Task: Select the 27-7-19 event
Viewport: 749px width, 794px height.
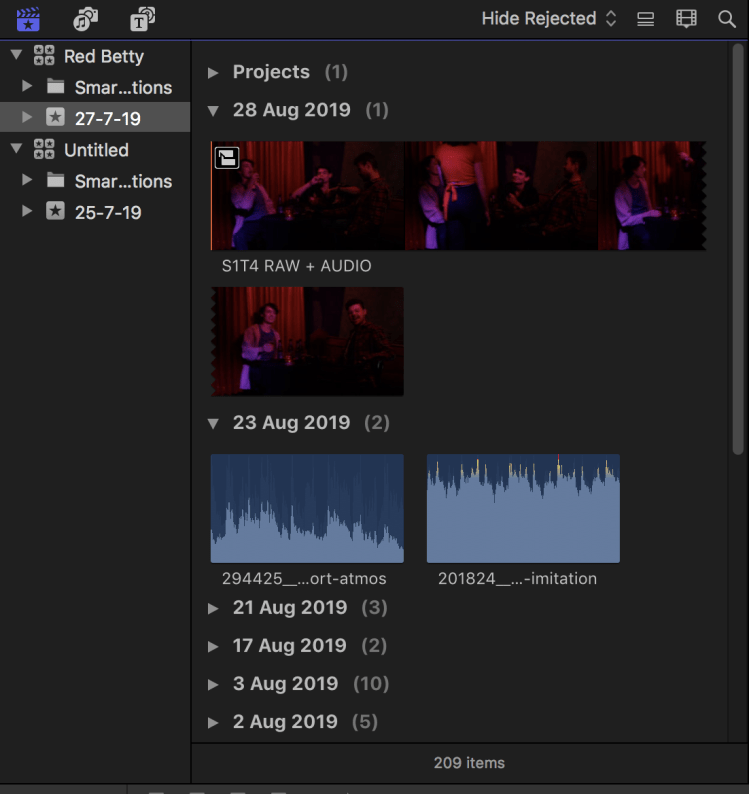Action: point(107,118)
